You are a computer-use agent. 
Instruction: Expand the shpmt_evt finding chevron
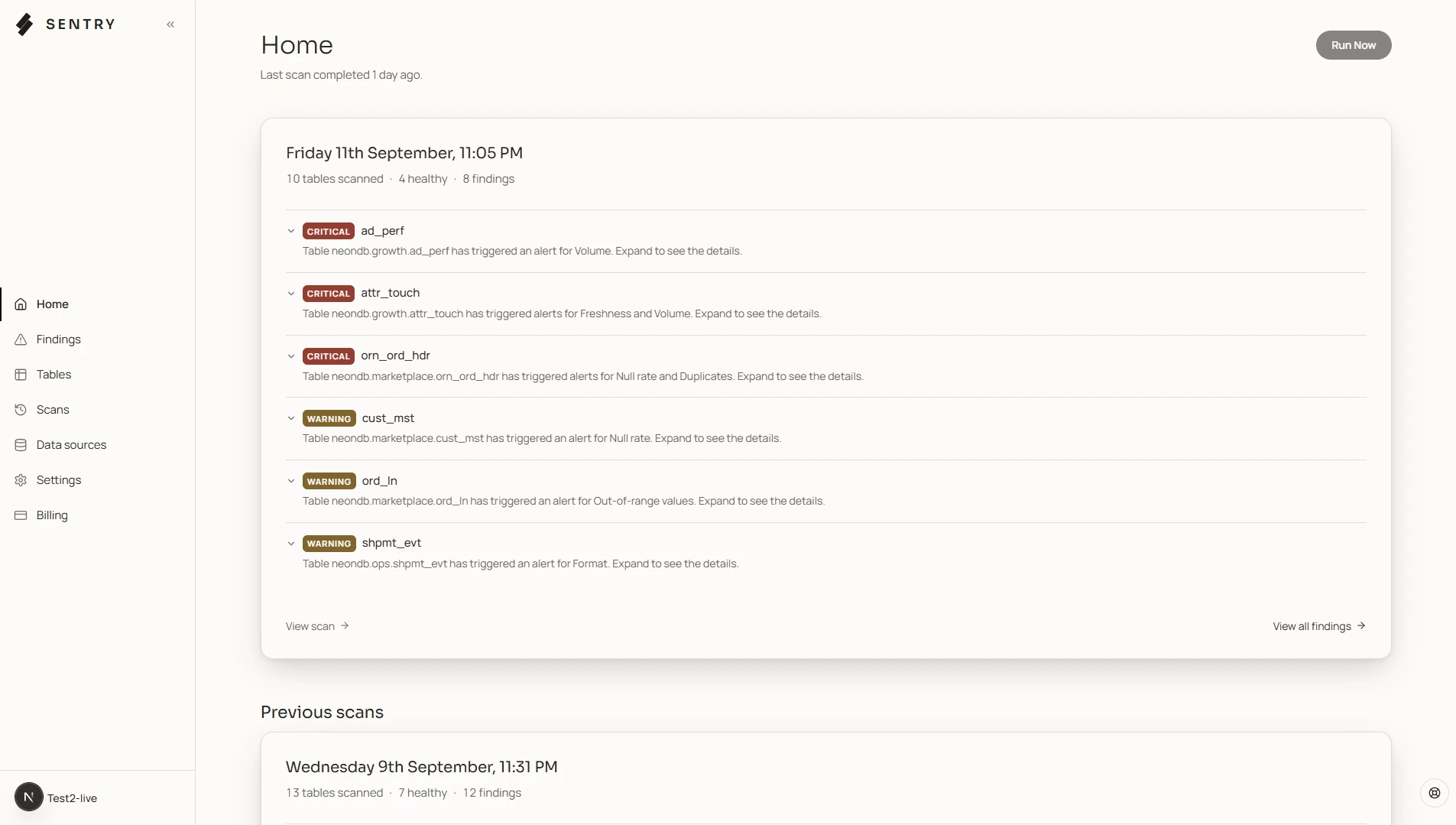tap(291, 544)
